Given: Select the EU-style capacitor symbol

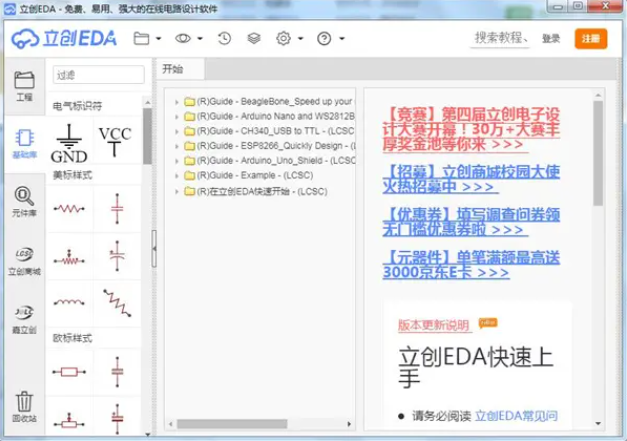Looking at the screenshot, I should [117, 372].
